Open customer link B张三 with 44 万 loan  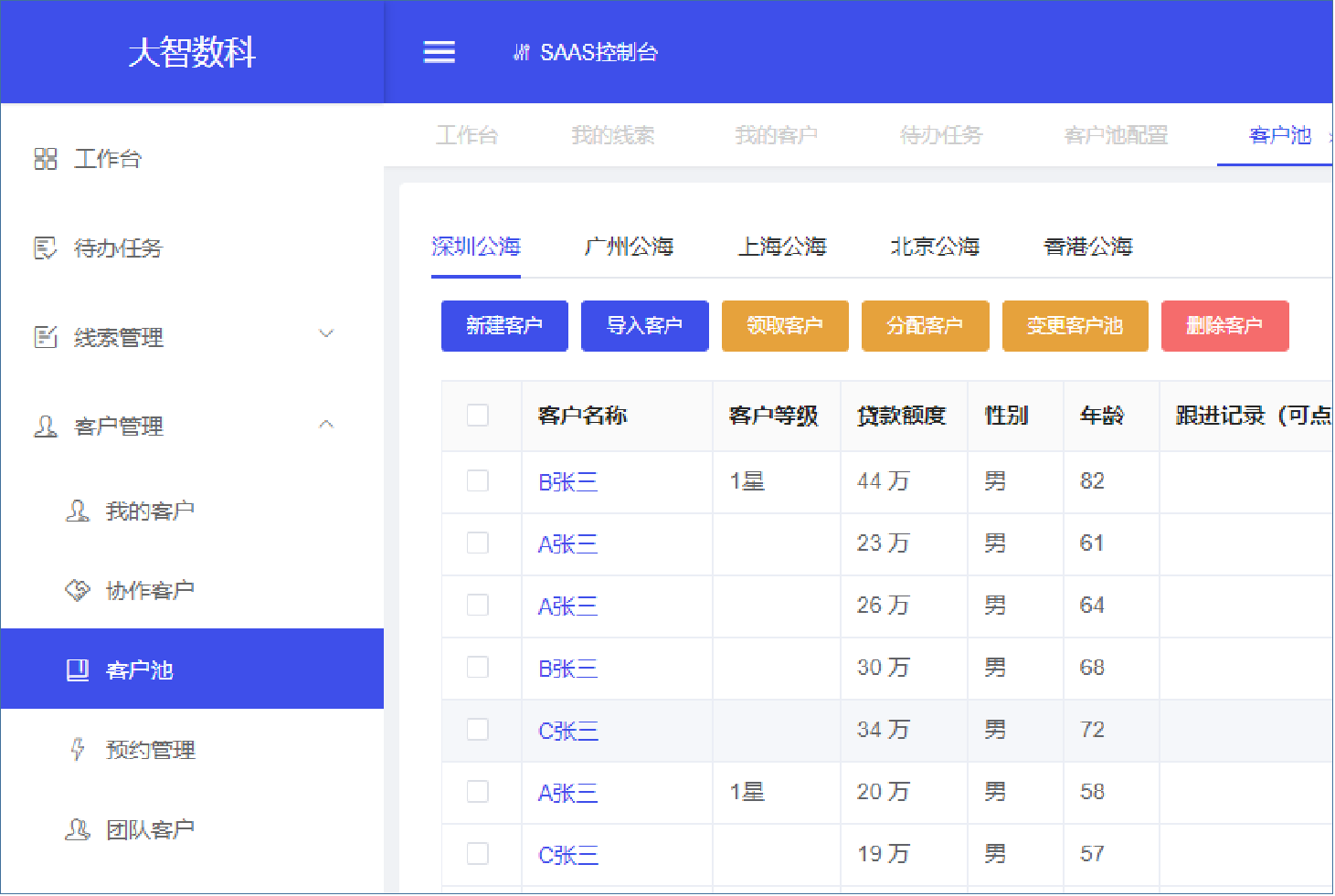click(568, 482)
